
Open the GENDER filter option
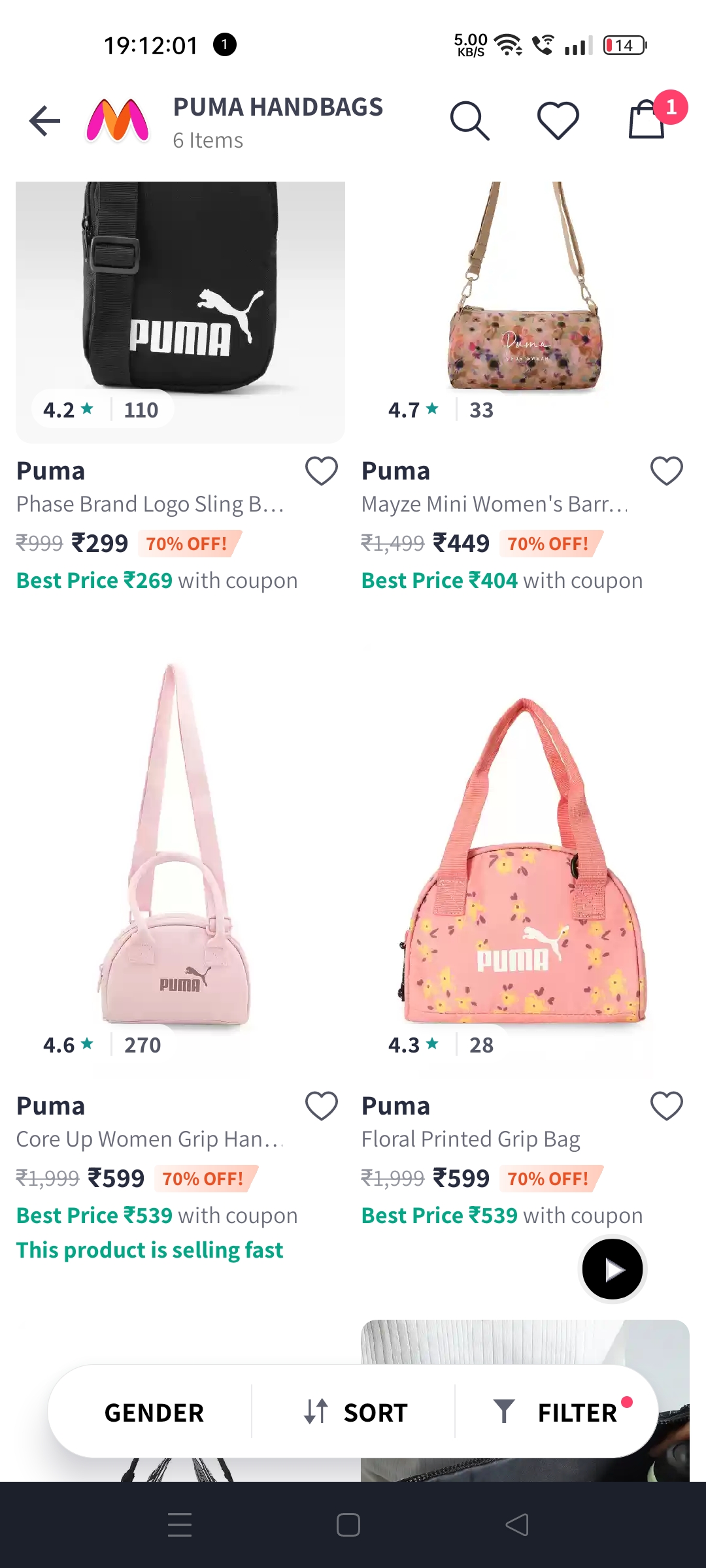154,1413
